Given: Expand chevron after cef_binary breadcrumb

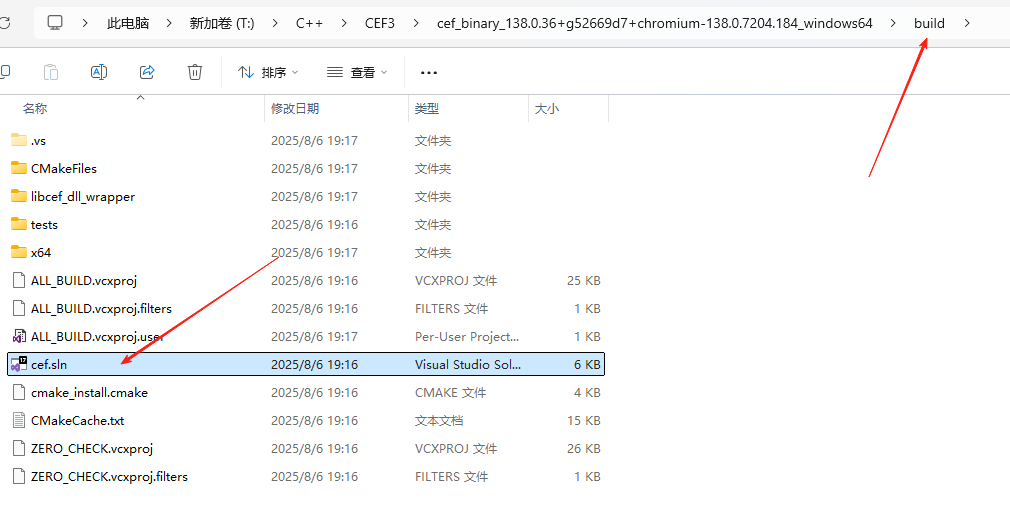Looking at the screenshot, I should coord(893,23).
